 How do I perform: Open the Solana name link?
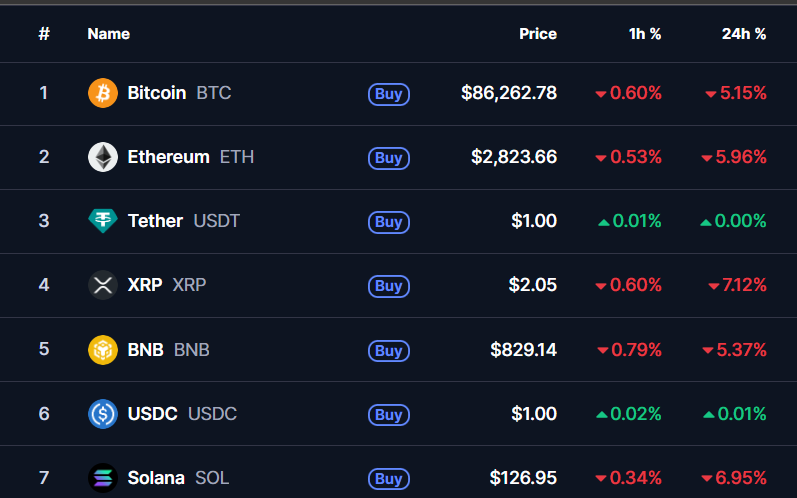point(156,478)
